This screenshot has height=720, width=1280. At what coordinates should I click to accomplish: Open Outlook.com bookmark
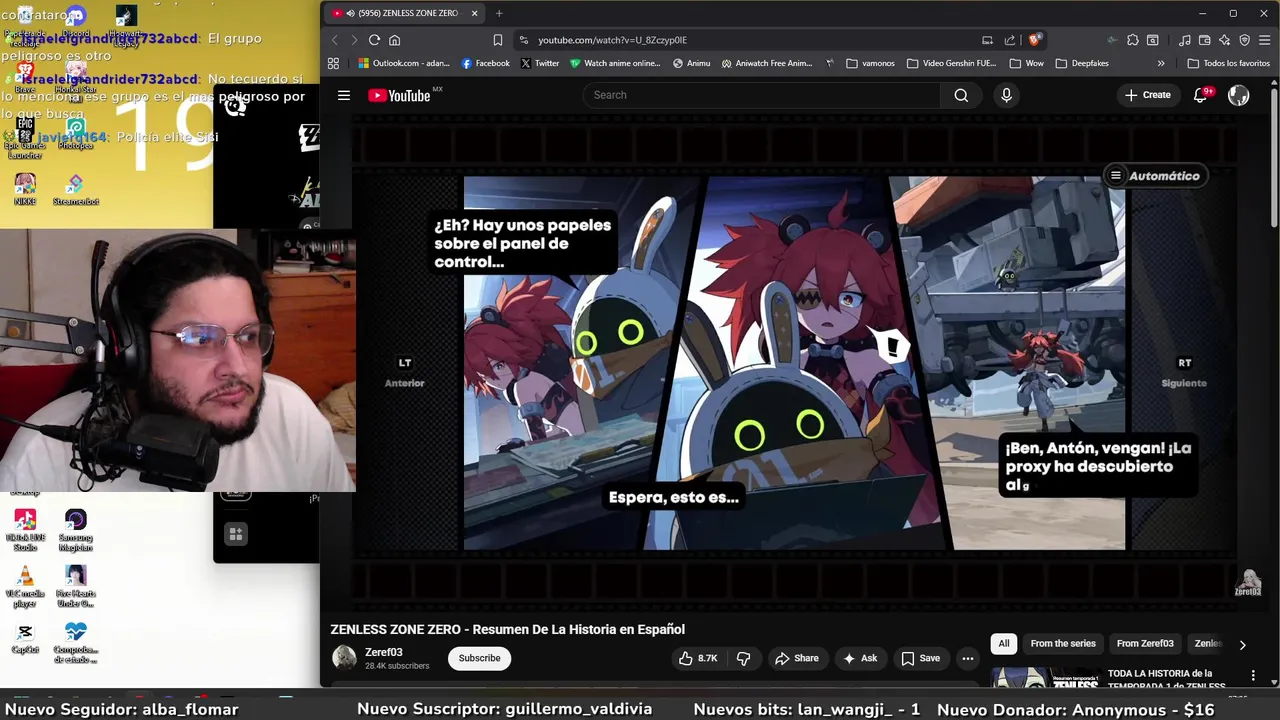(x=404, y=63)
